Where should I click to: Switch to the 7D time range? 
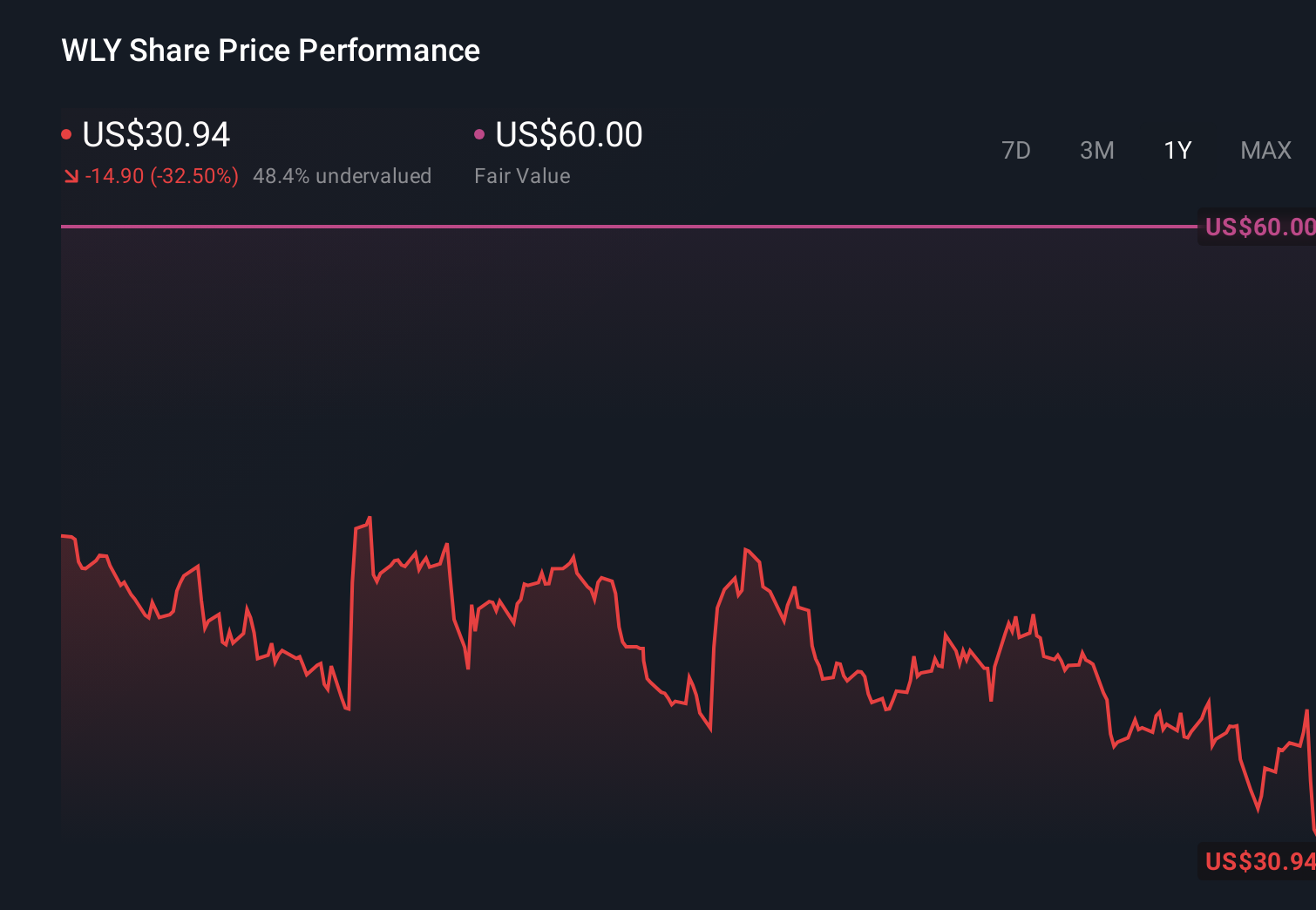coord(1017,150)
